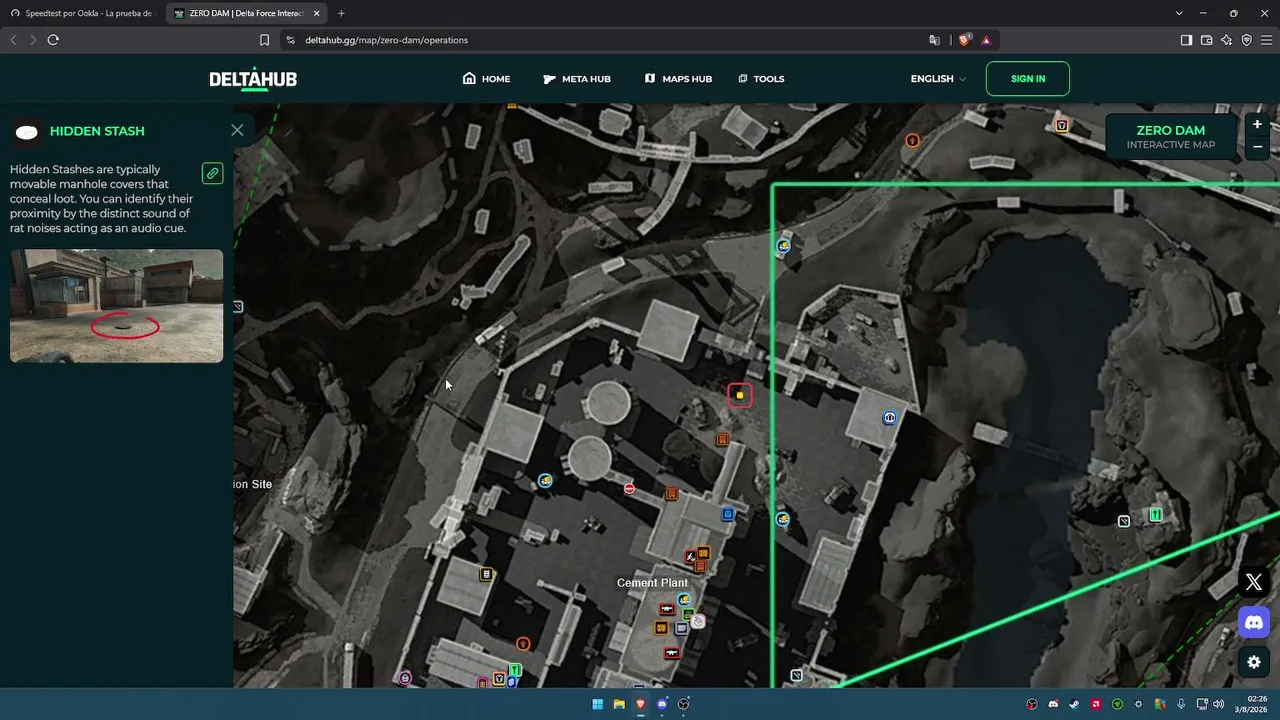The image size is (1280, 720).
Task: Open volume control in system tray
Action: click(x=1218, y=704)
